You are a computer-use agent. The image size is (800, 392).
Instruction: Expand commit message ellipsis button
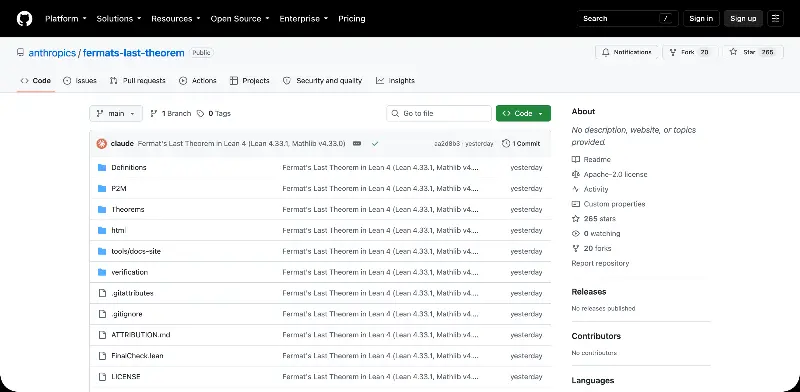(x=357, y=143)
